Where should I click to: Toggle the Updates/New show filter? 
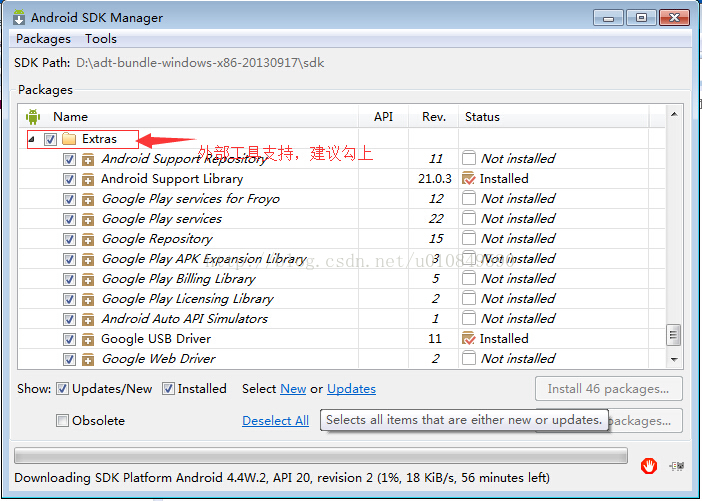tap(62, 389)
